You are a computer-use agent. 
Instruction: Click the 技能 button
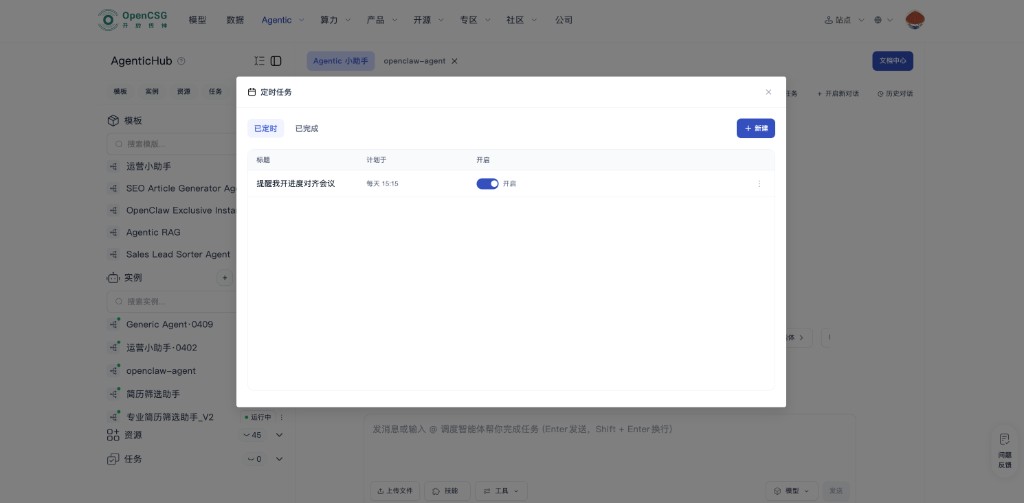coord(447,491)
